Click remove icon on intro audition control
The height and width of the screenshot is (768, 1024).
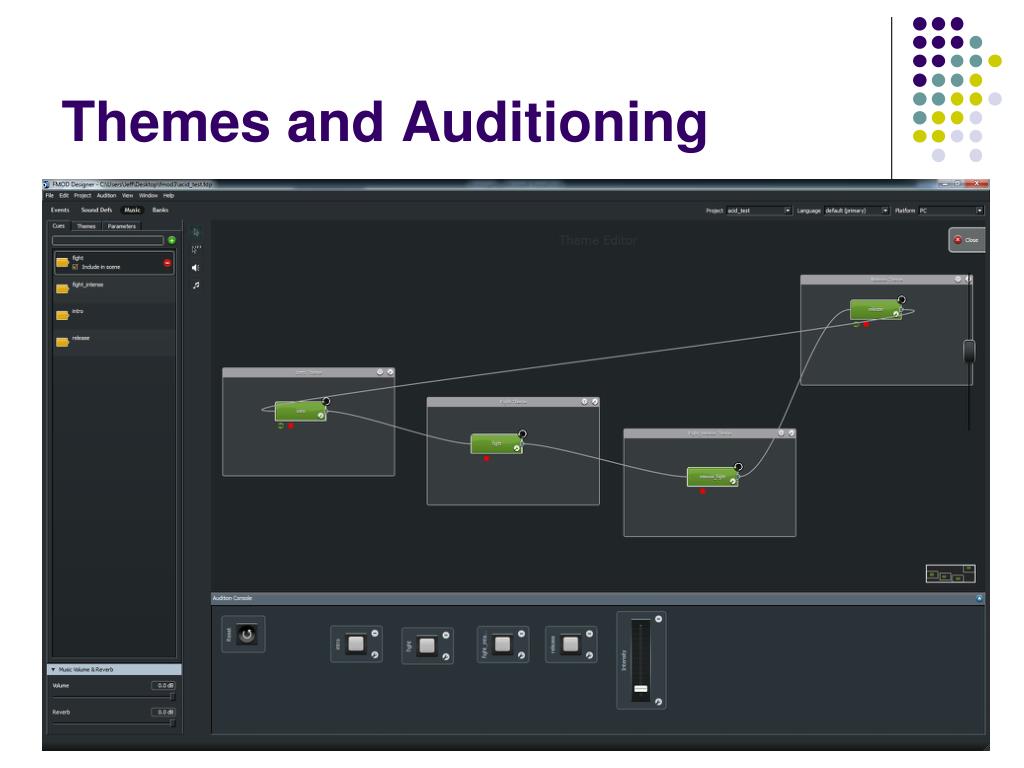tap(375, 633)
